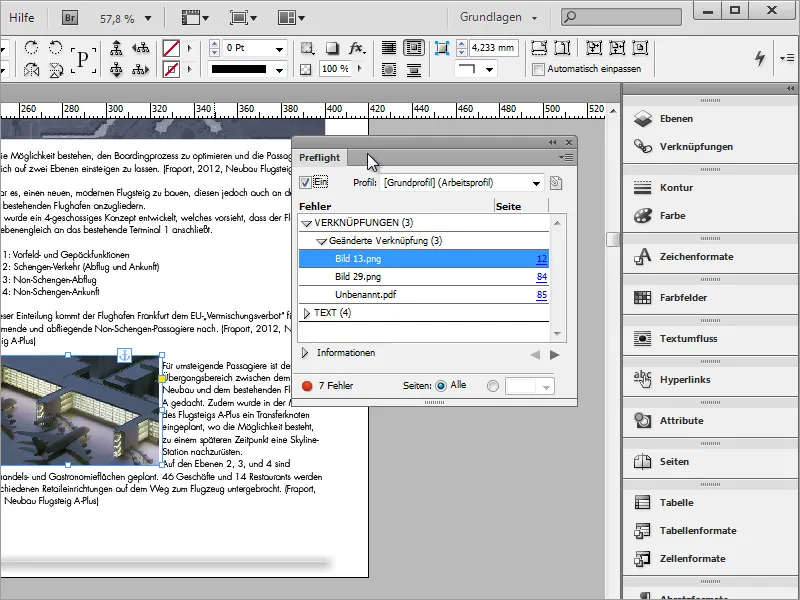Click the previous error arrow in Preflight

(535, 355)
